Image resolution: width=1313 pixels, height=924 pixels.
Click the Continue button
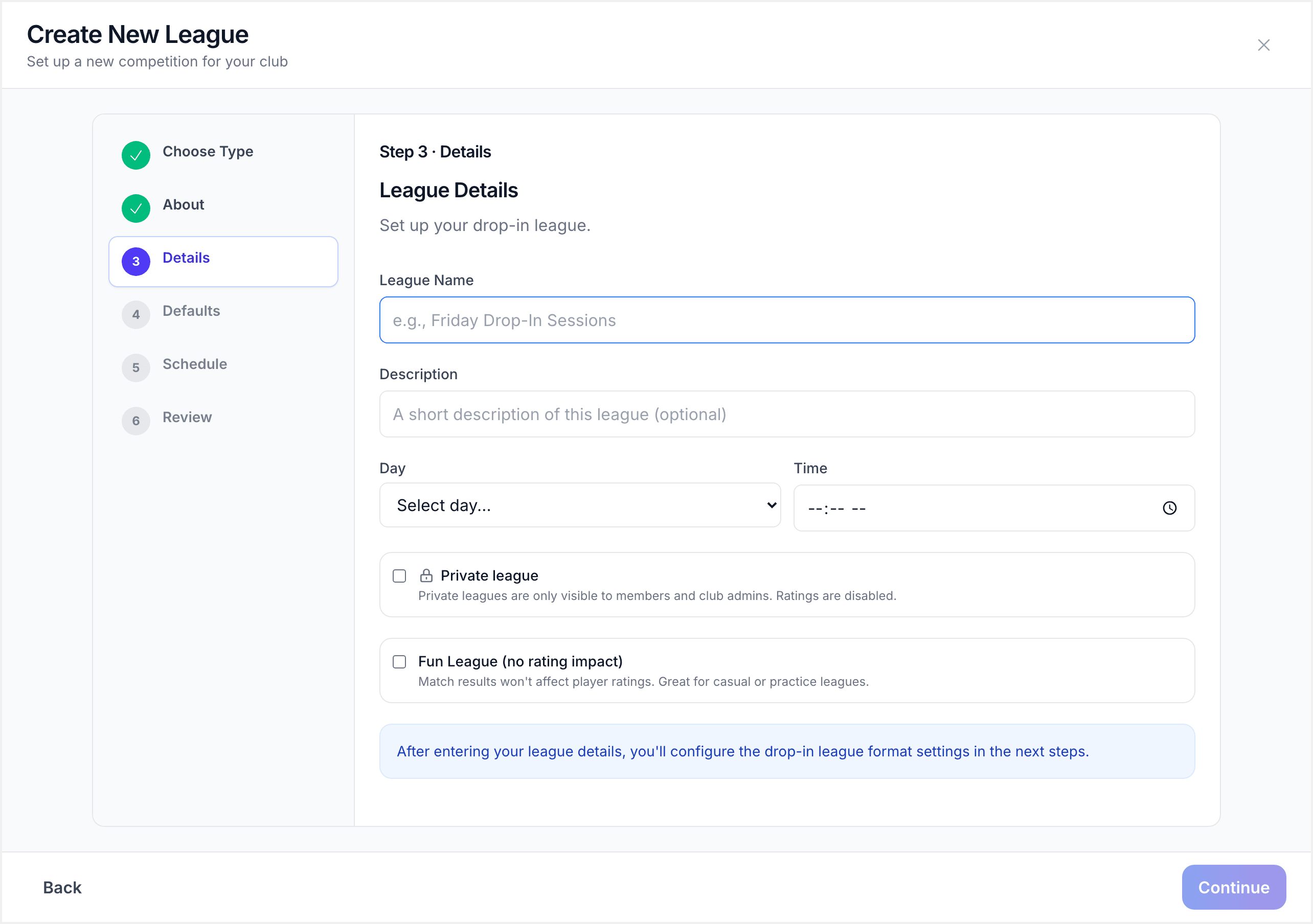click(x=1234, y=887)
